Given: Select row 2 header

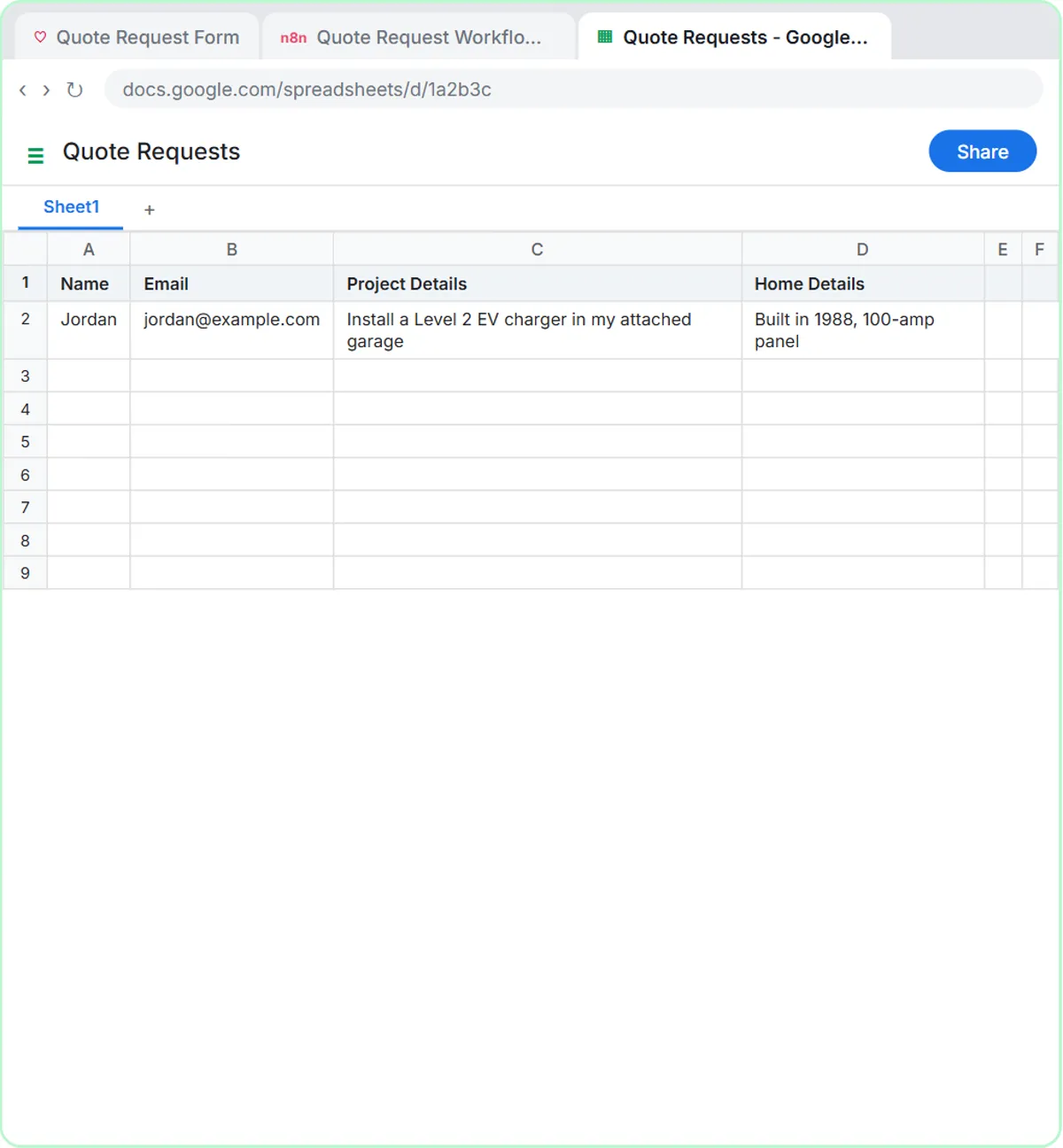Looking at the screenshot, I should 26,330.
